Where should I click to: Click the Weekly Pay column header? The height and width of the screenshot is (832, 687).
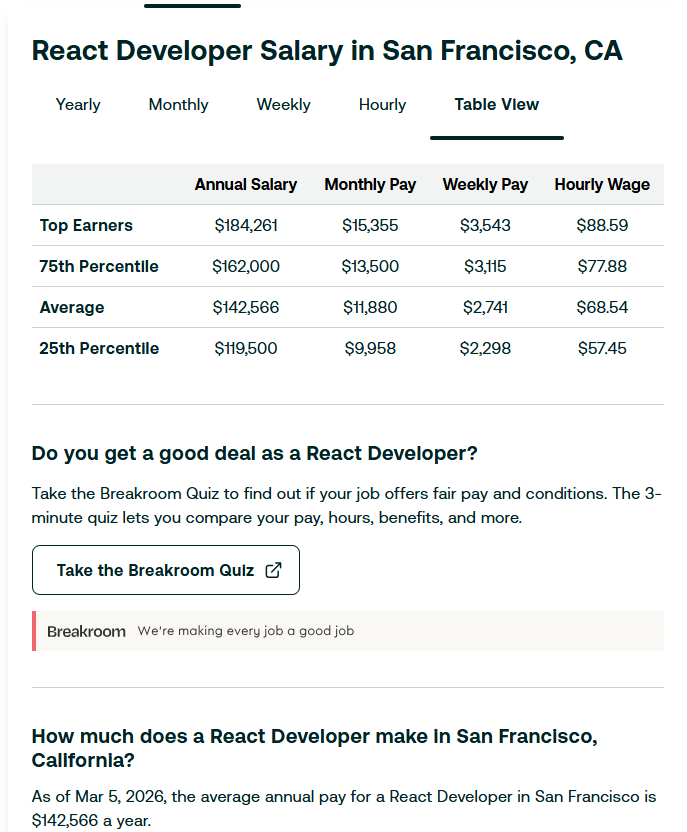click(485, 185)
